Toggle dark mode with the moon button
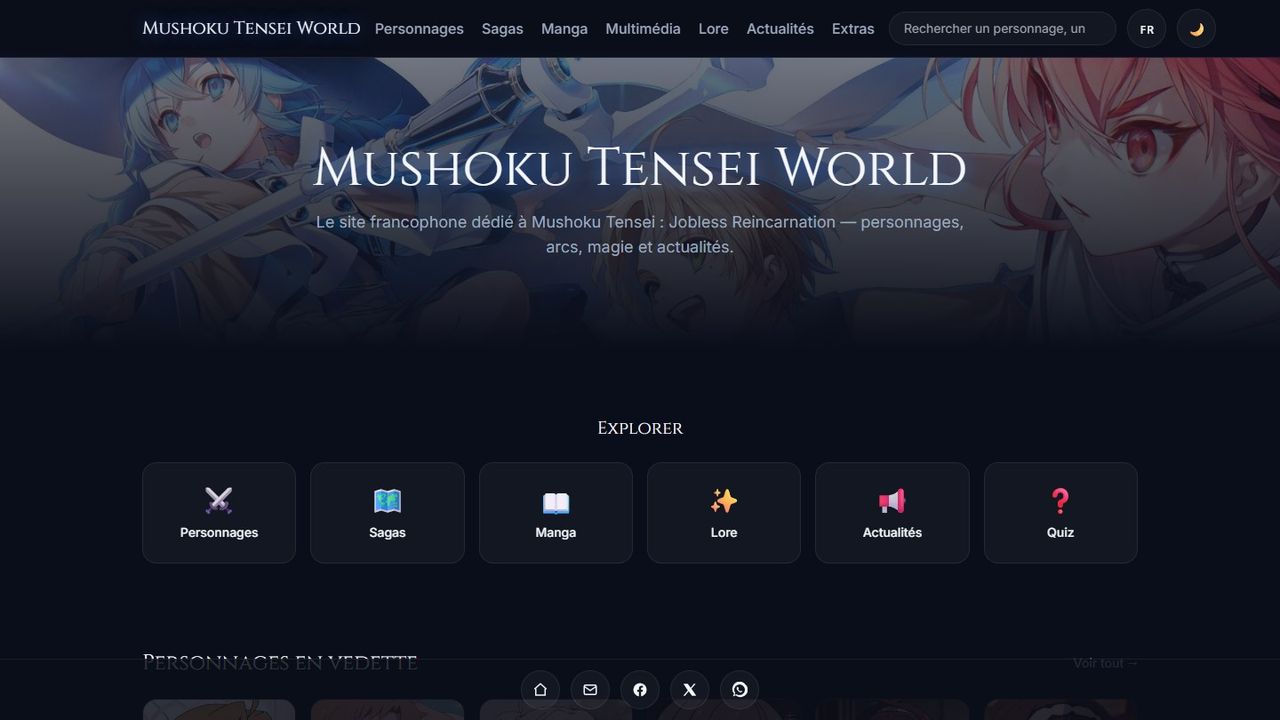 [1196, 29]
